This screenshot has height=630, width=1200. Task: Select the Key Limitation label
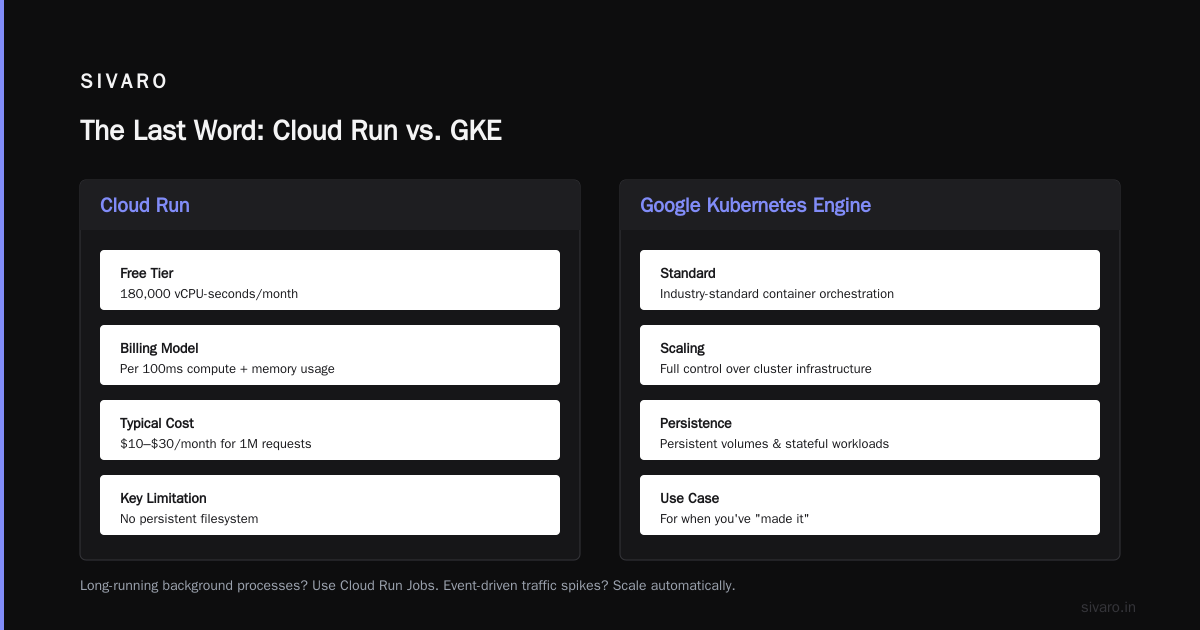pos(163,498)
